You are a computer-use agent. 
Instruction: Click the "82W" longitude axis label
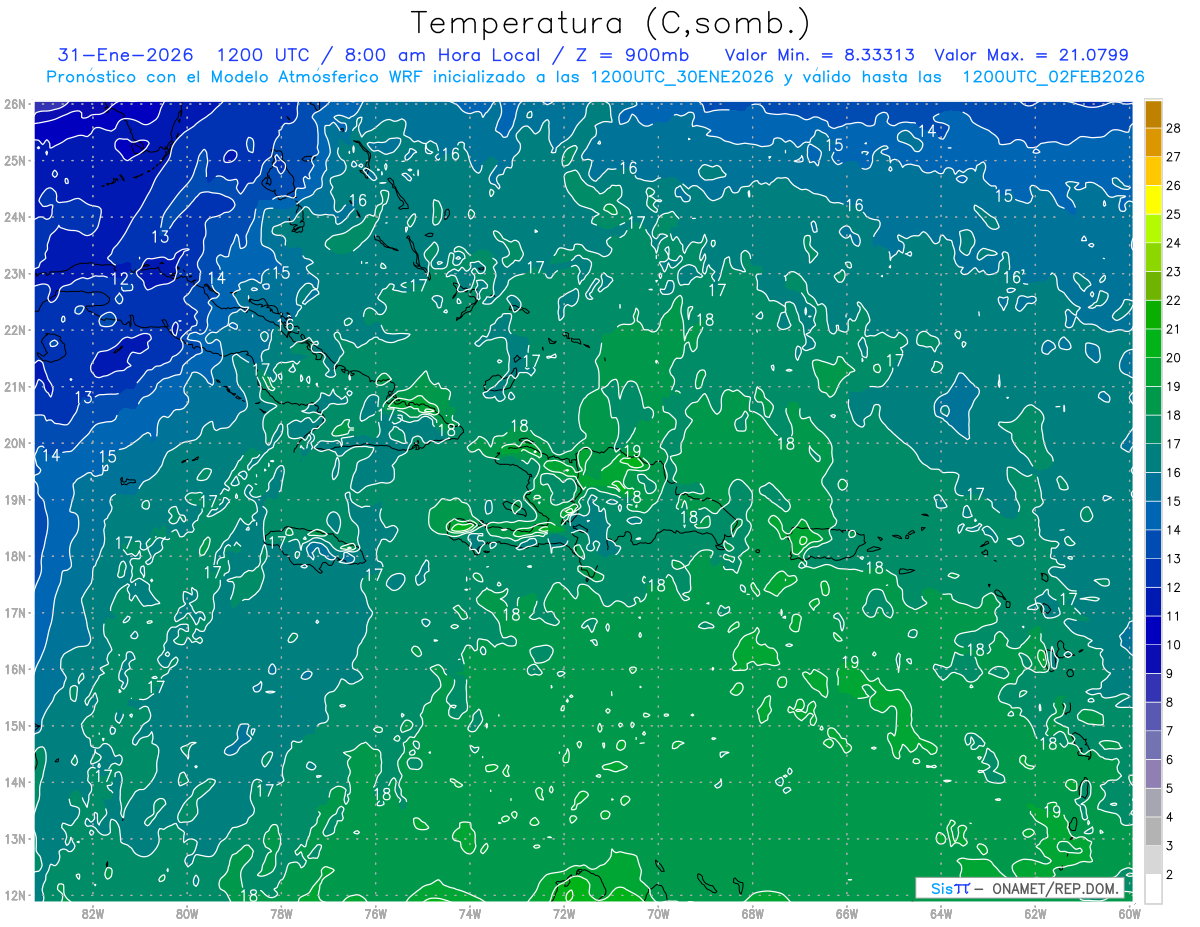point(93,914)
